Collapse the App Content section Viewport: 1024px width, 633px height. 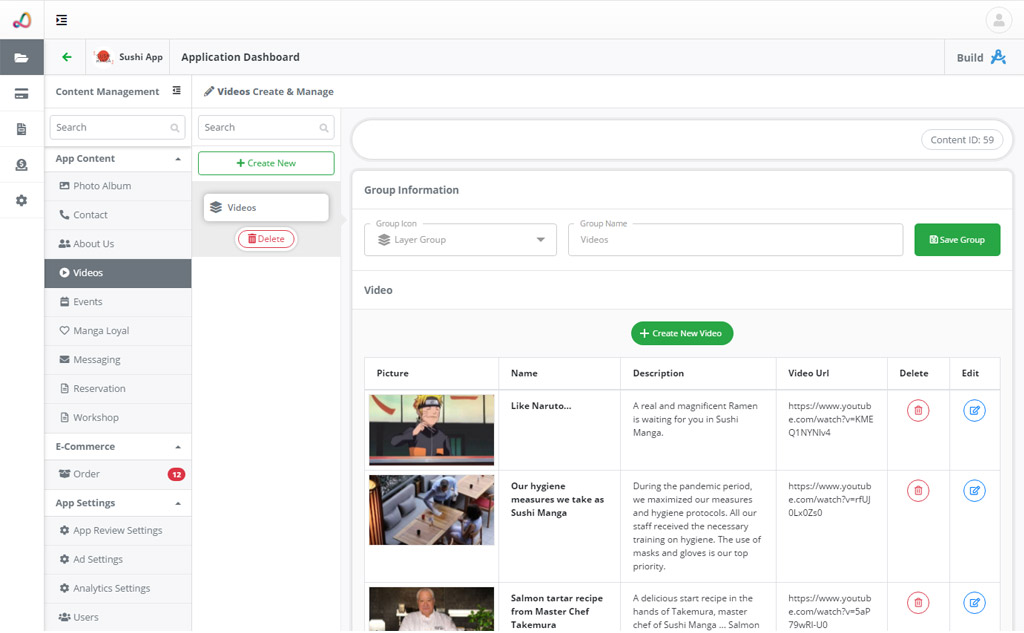pyautogui.click(x=178, y=159)
